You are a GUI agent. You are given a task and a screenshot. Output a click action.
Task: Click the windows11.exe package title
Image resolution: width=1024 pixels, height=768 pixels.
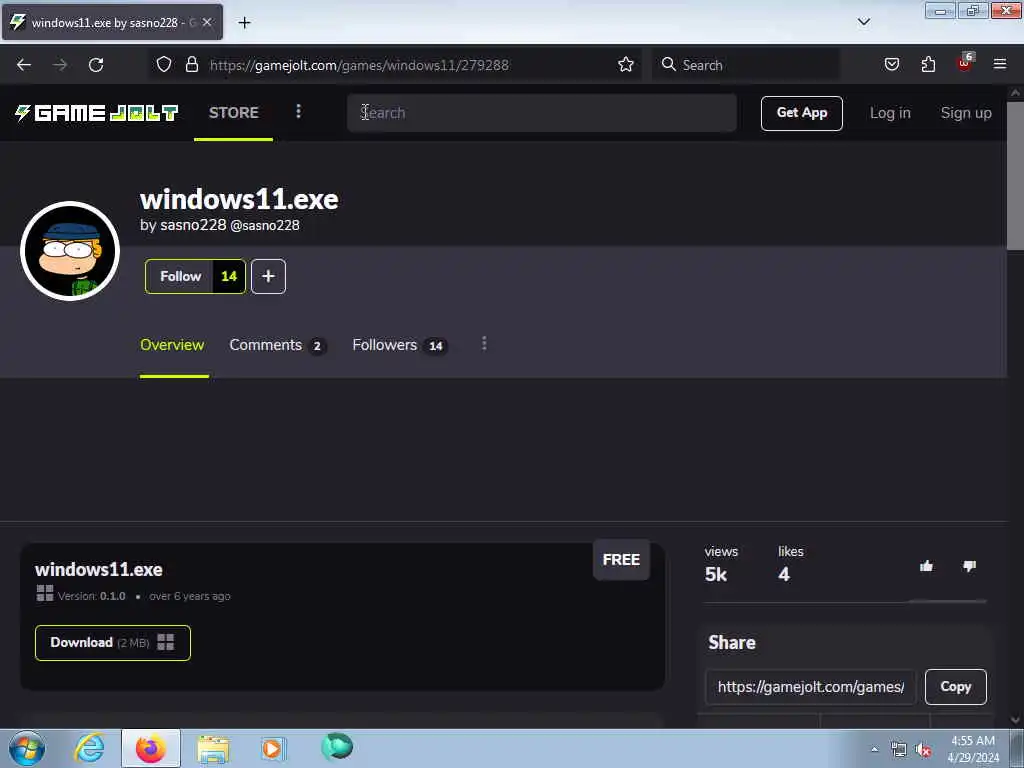99,569
